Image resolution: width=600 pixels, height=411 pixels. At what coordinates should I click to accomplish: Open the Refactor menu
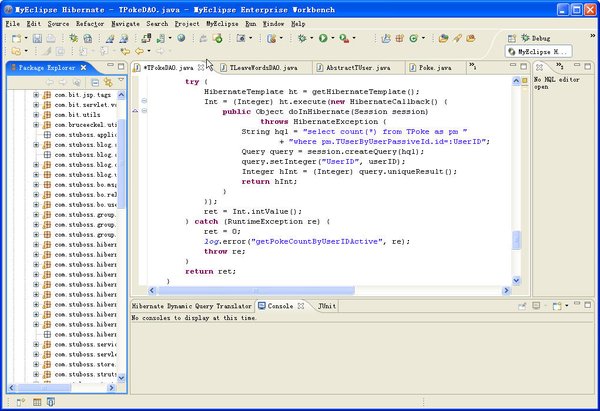(x=90, y=22)
